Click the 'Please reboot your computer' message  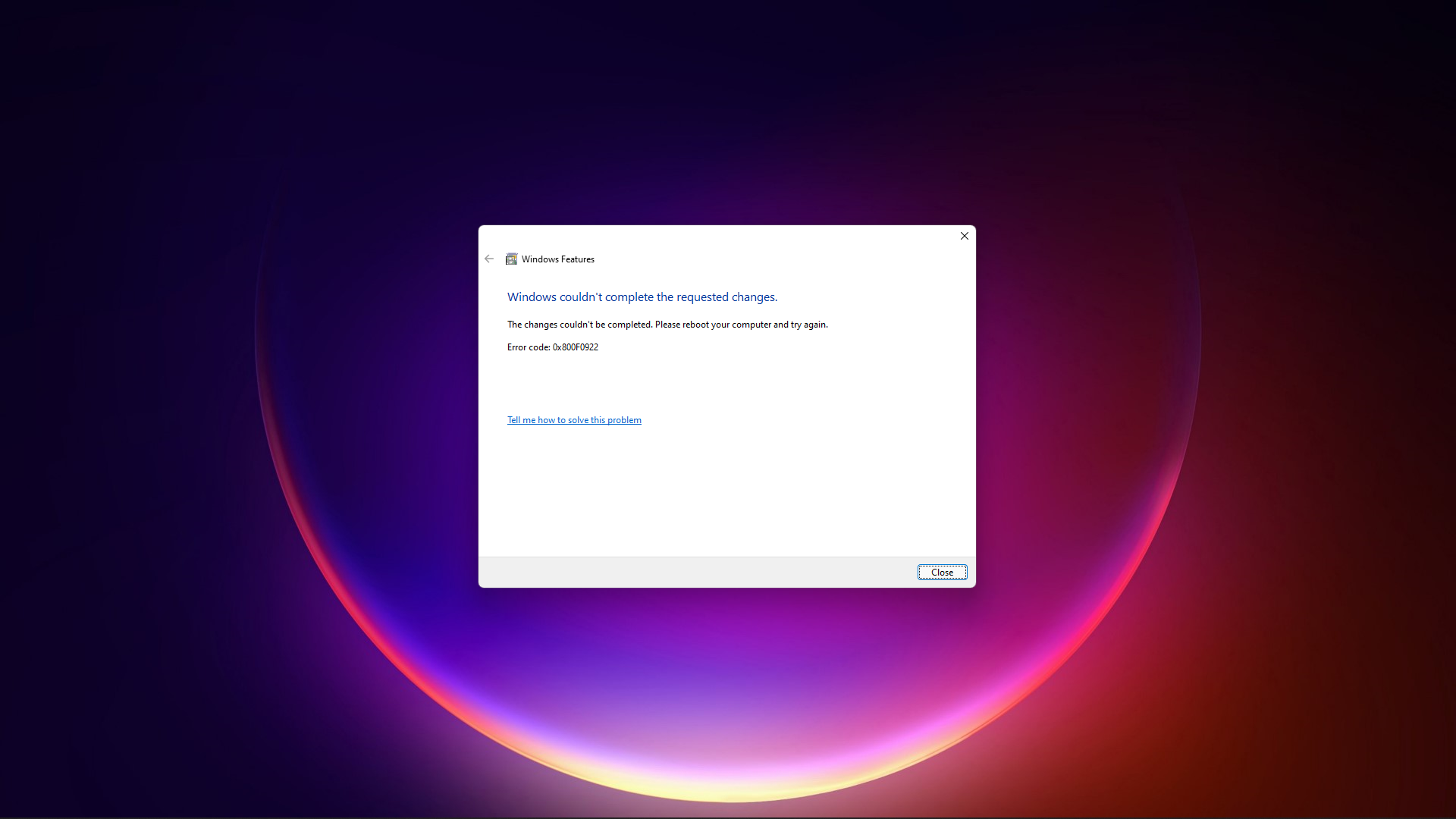[713, 325]
